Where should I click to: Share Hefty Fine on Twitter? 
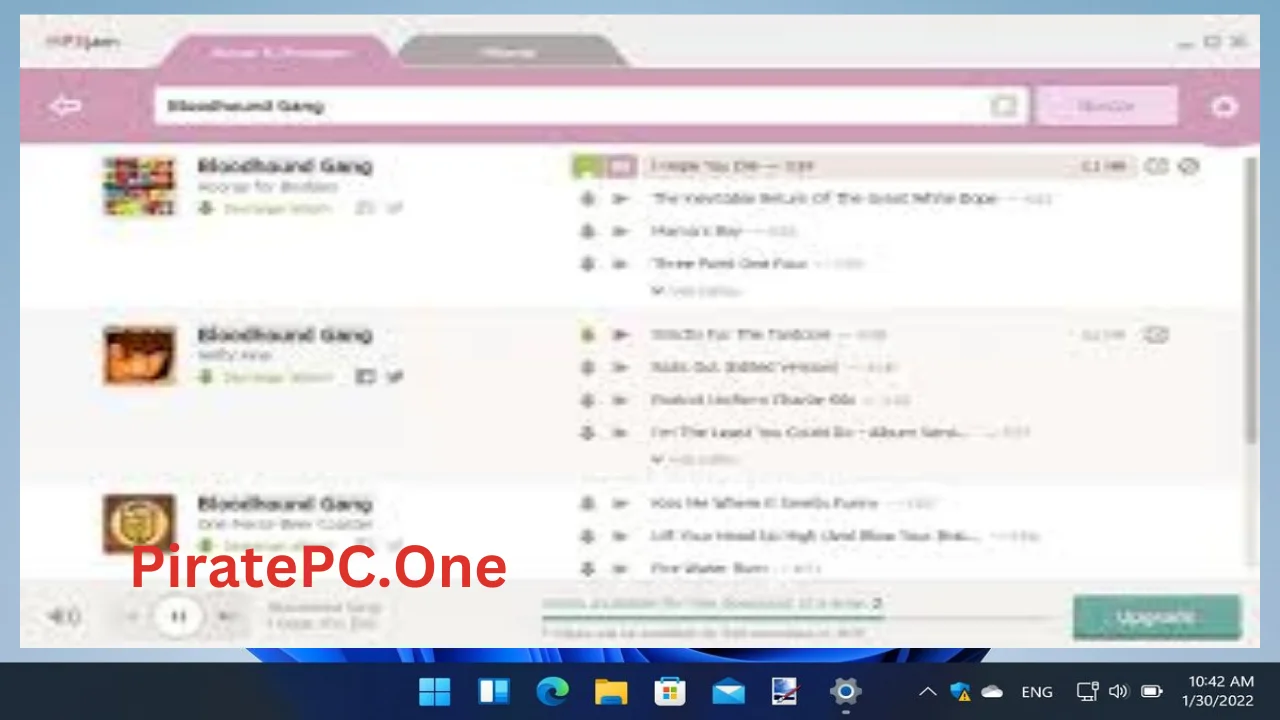[x=394, y=377]
